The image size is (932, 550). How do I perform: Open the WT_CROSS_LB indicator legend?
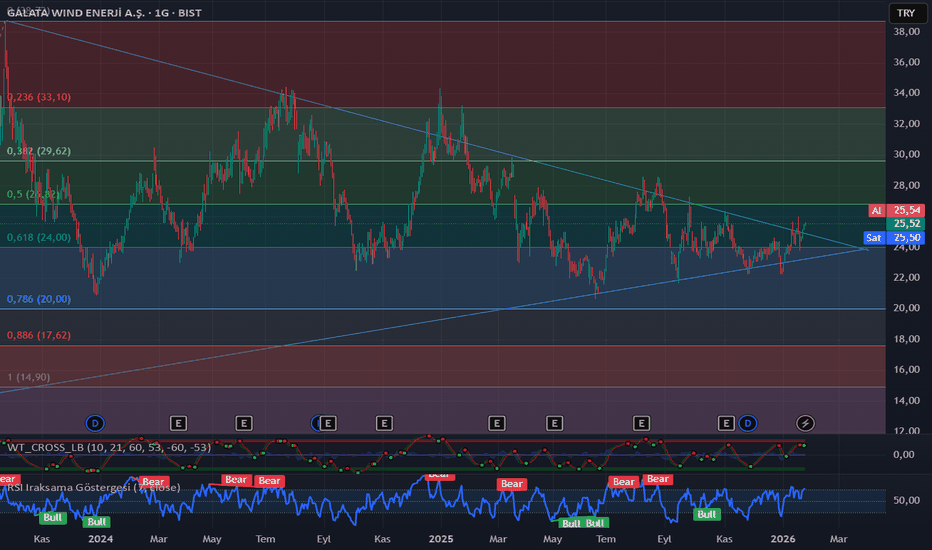(108, 447)
